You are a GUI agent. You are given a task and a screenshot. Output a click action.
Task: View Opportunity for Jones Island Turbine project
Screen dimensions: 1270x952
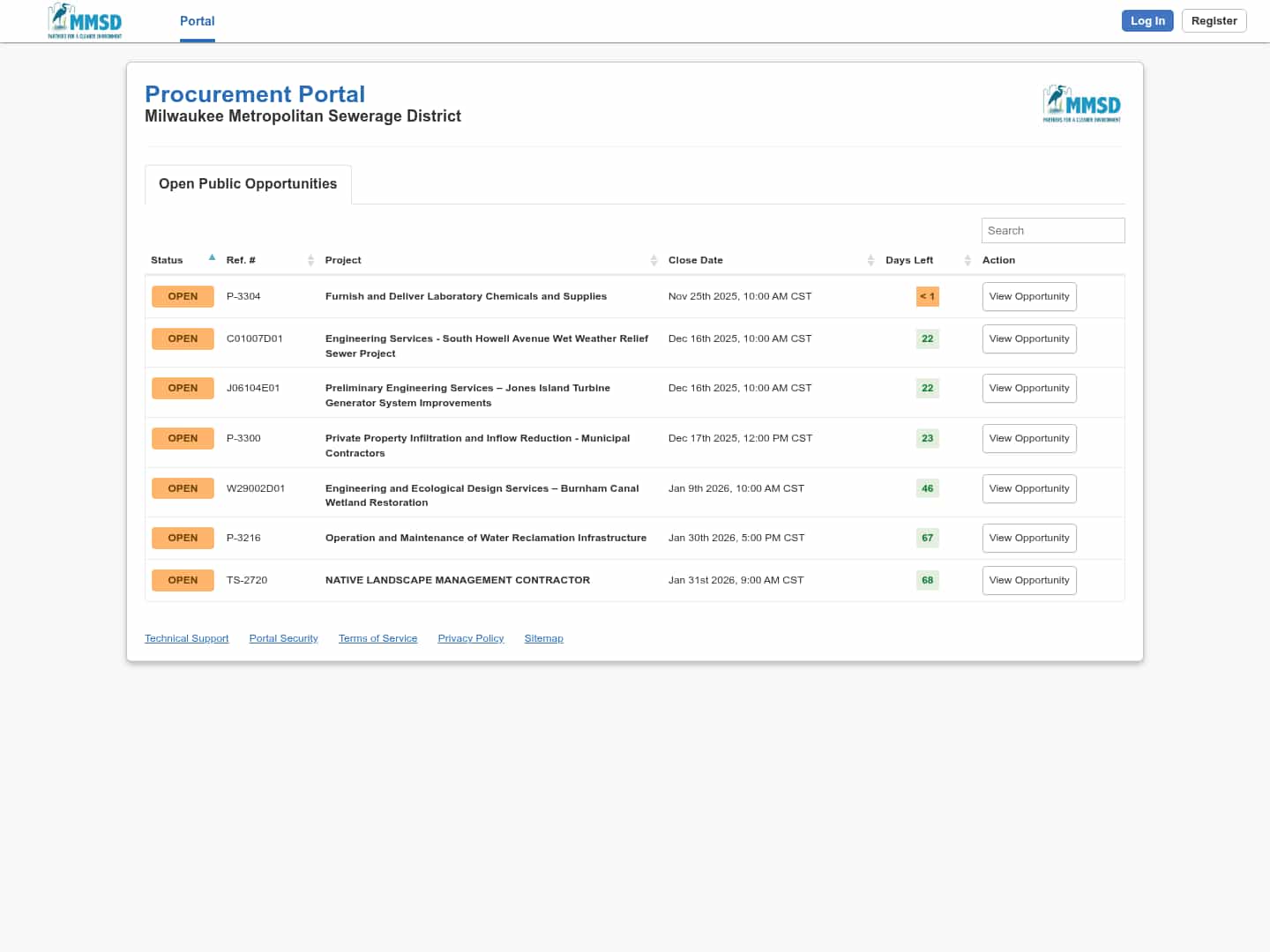tap(1028, 389)
